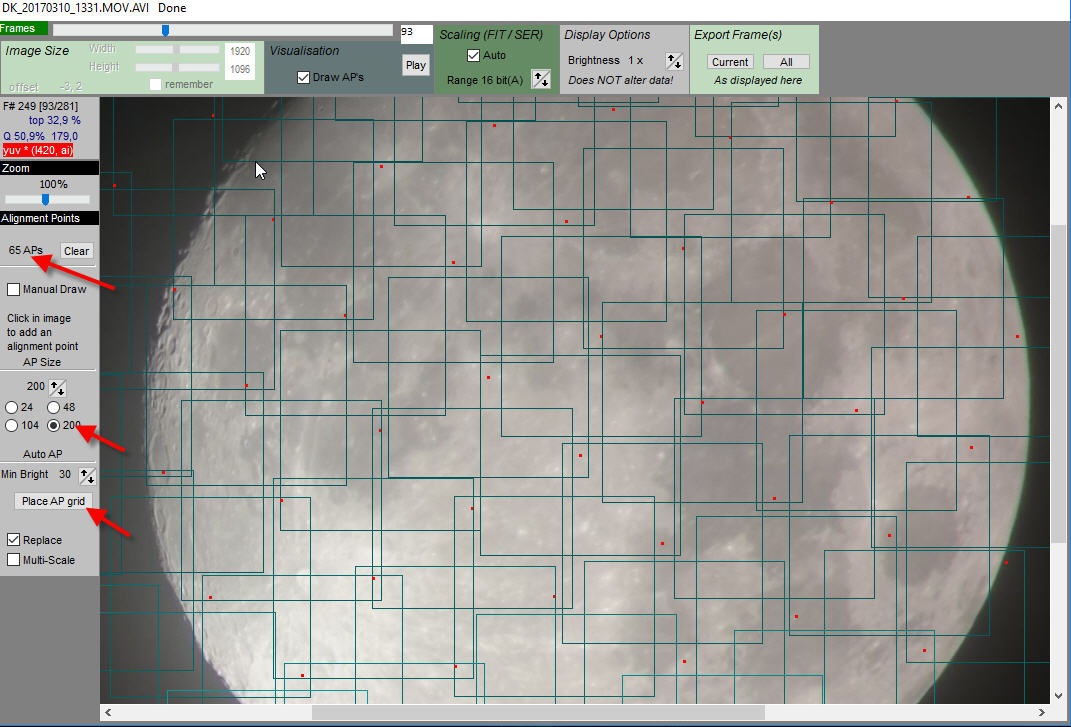Uncheck the Auto scaling checkbox
The width and height of the screenshot is (1071, 727).
[474, 55]
